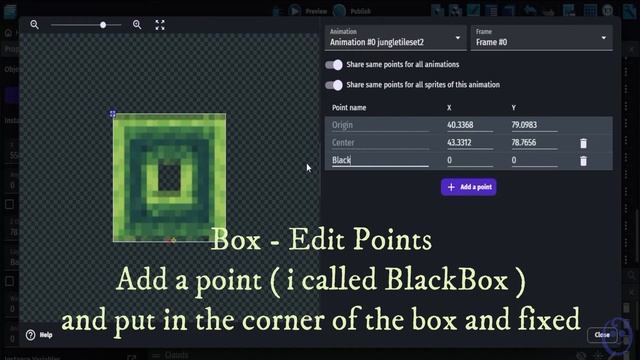Close the Edit Points dialog
The height and width of the screenshot is (360, 640).
[x=602, y=335]
